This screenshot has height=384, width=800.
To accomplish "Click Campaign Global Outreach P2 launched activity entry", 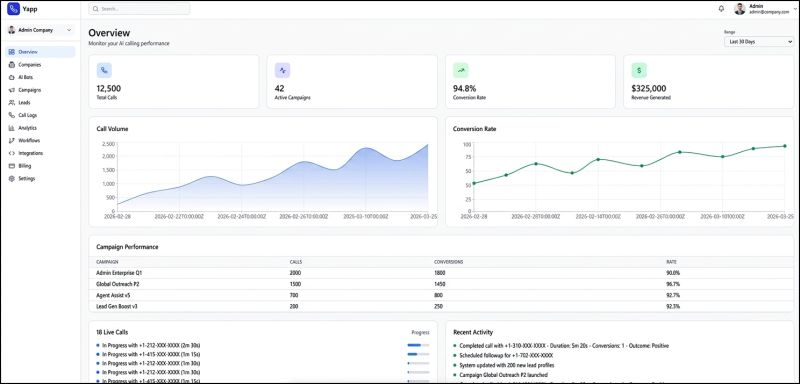I will click(504, 375).
